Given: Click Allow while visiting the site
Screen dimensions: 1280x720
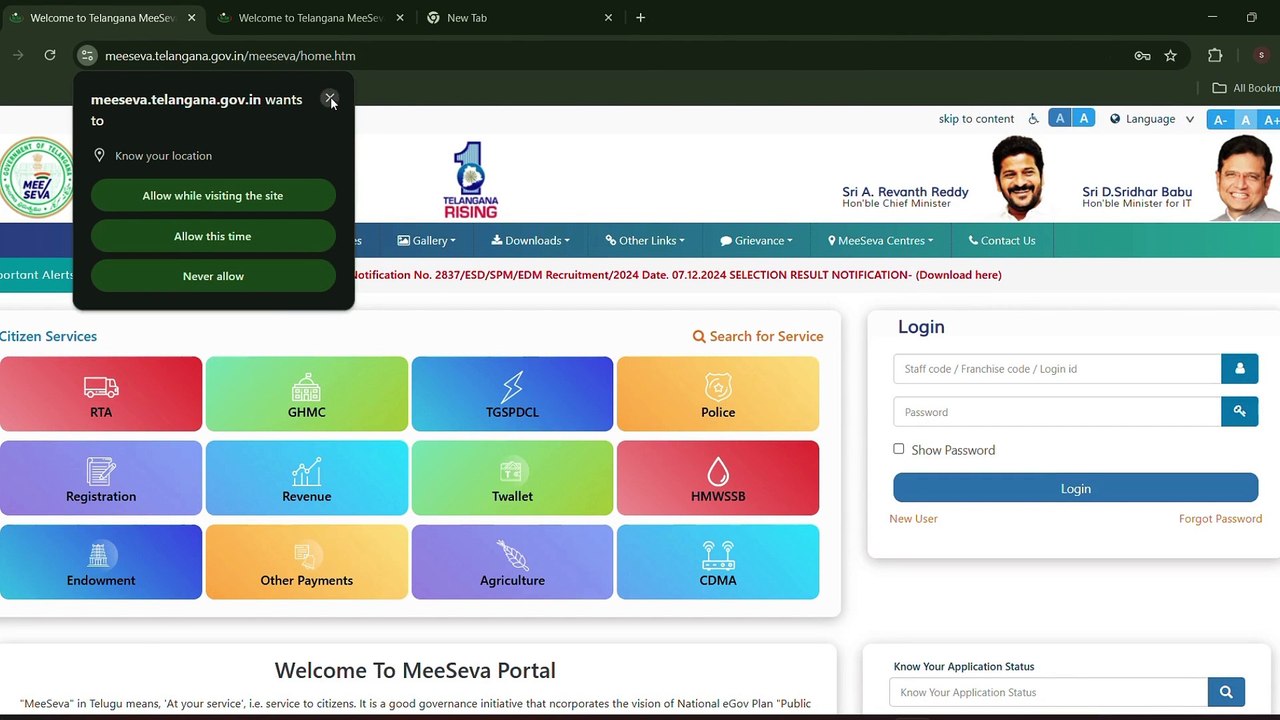Looking at the screenshot, I should click(213, 196).
